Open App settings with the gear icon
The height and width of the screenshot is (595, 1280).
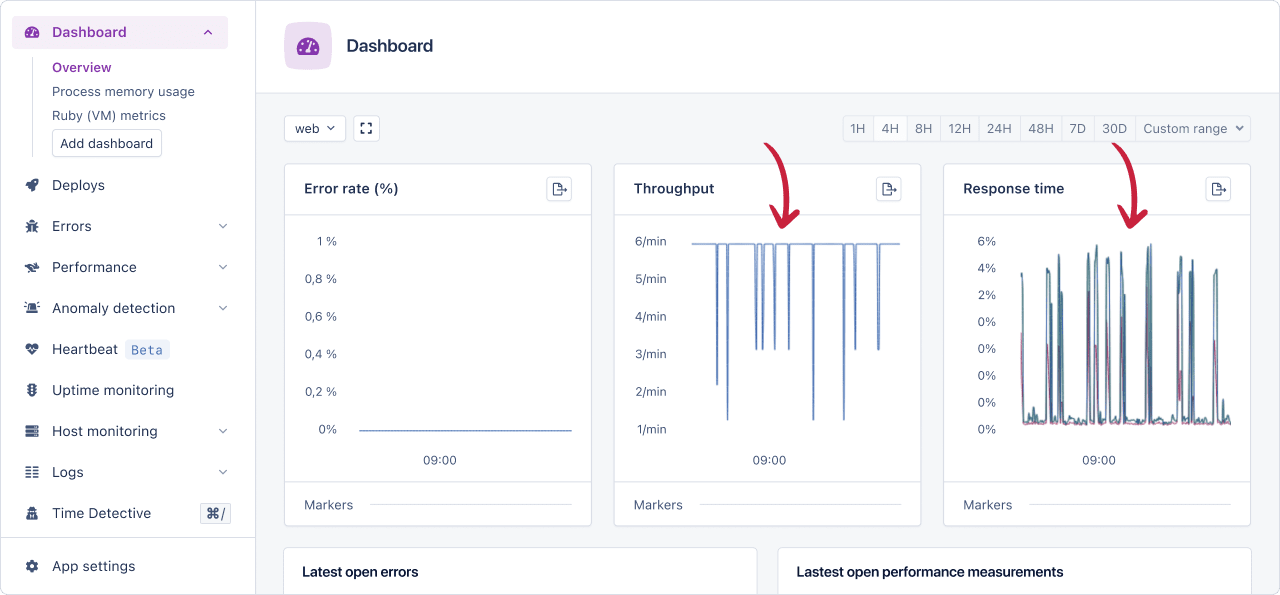[x=31, y=566]
